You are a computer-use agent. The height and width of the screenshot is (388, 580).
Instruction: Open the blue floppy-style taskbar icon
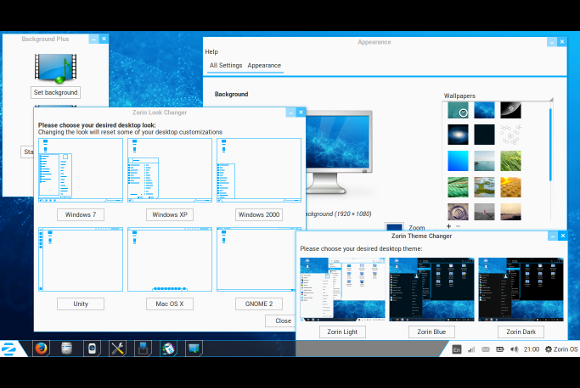click(143, 348)
